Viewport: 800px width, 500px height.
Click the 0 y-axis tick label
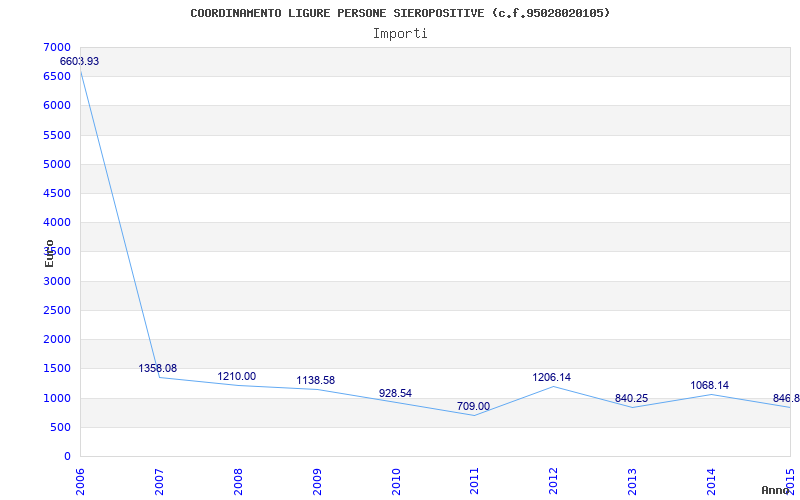click(x=67, y=456)
